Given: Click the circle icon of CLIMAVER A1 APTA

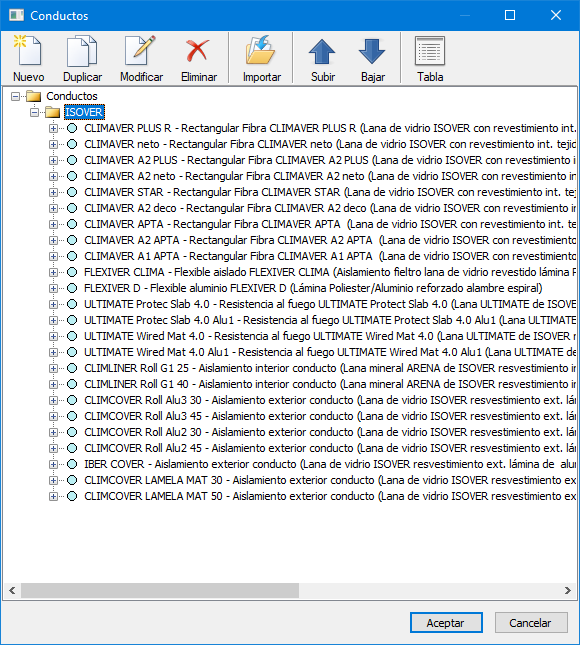Looking at the screenshot, I should coord(72,256).
